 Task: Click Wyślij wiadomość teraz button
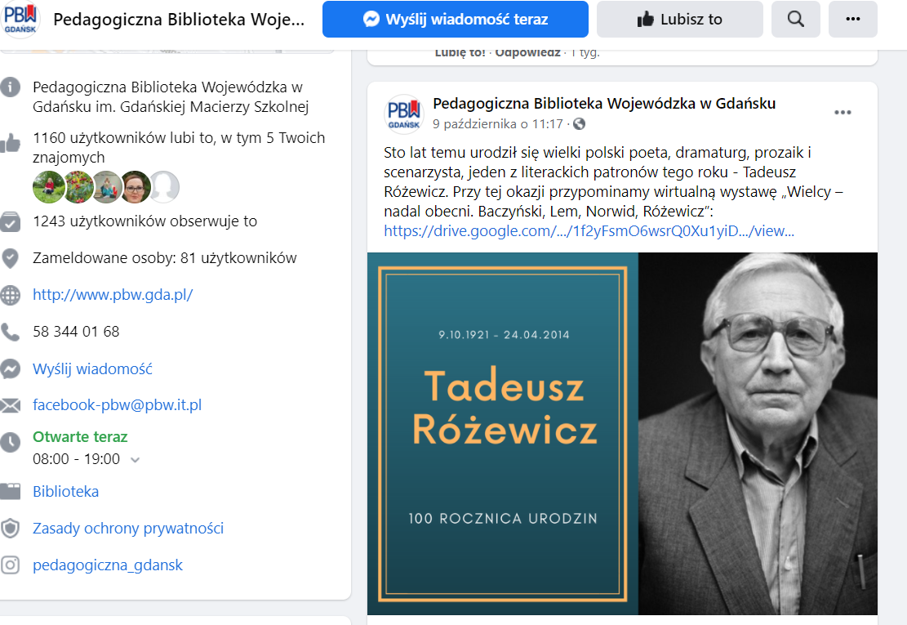[x=455, y=19]
